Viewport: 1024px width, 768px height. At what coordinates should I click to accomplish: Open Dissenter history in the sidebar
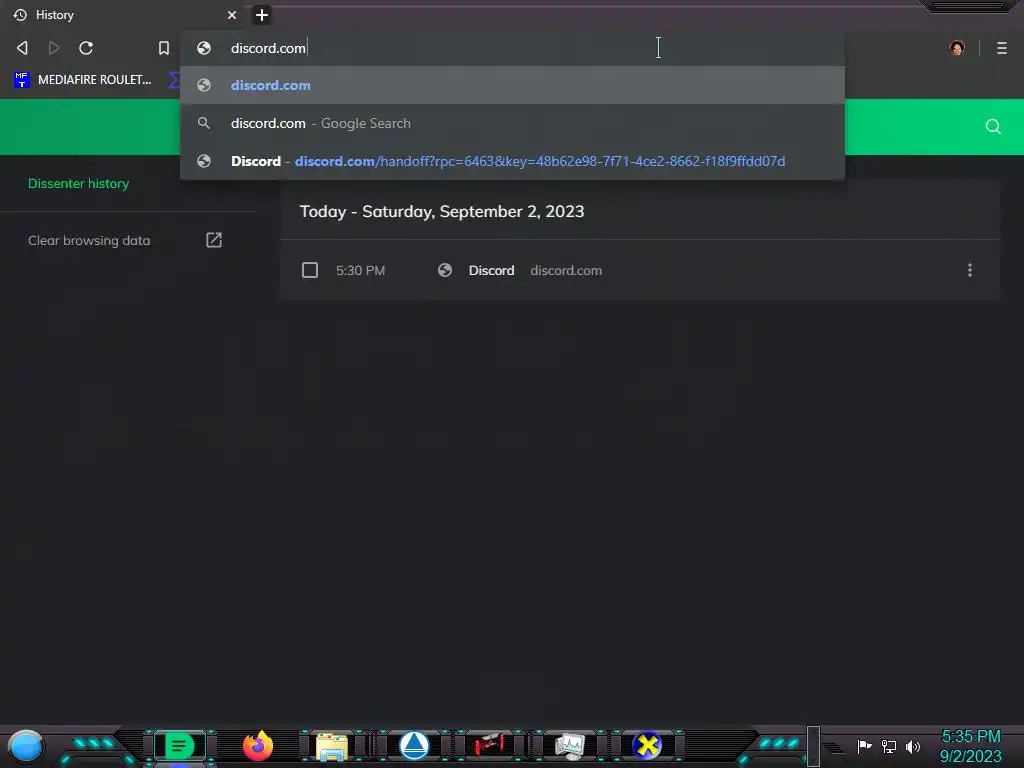click(78, 184)
